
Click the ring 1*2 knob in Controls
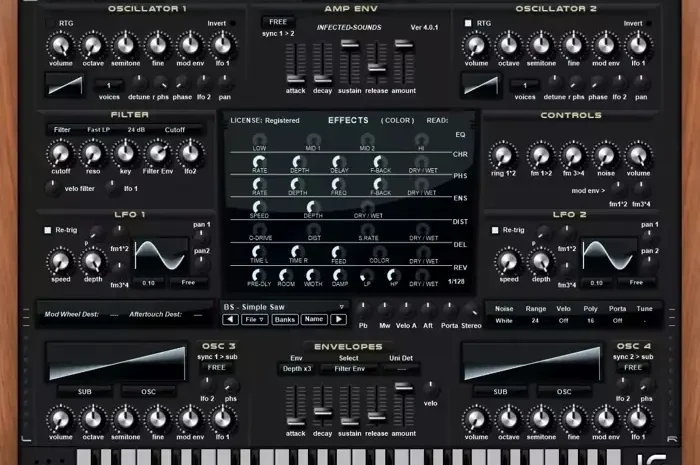coord(503,156)
